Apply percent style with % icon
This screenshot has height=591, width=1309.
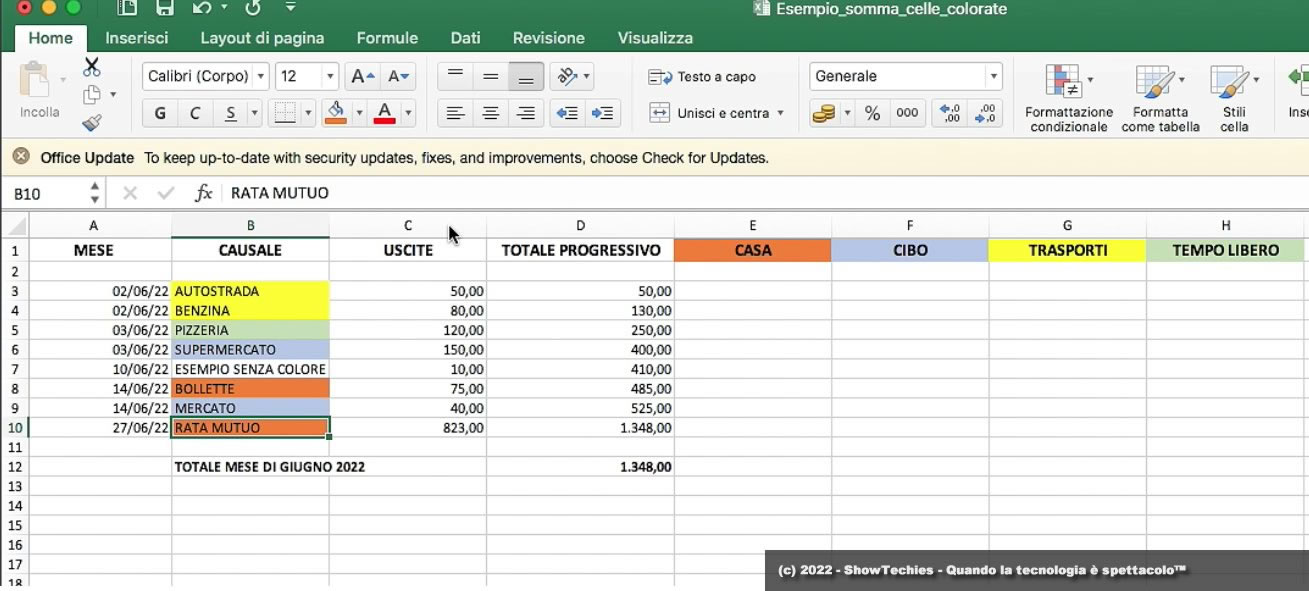(873, 113)
